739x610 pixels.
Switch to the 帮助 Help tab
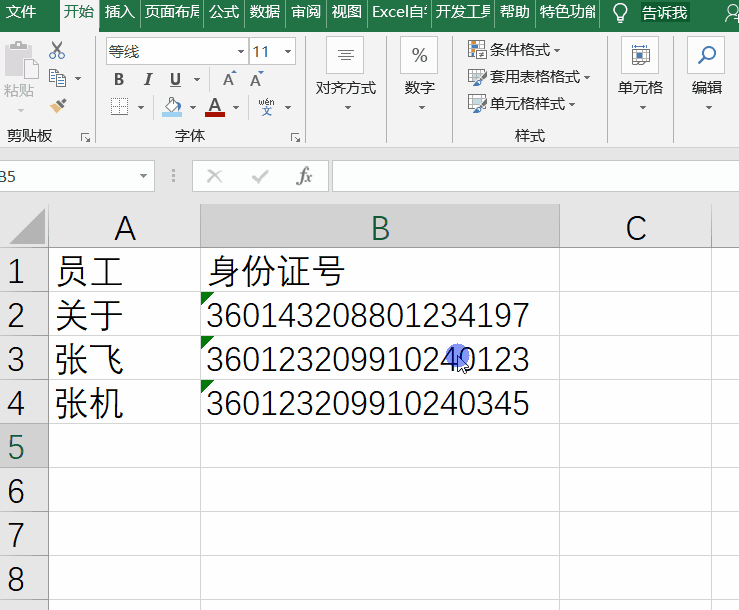515,11
